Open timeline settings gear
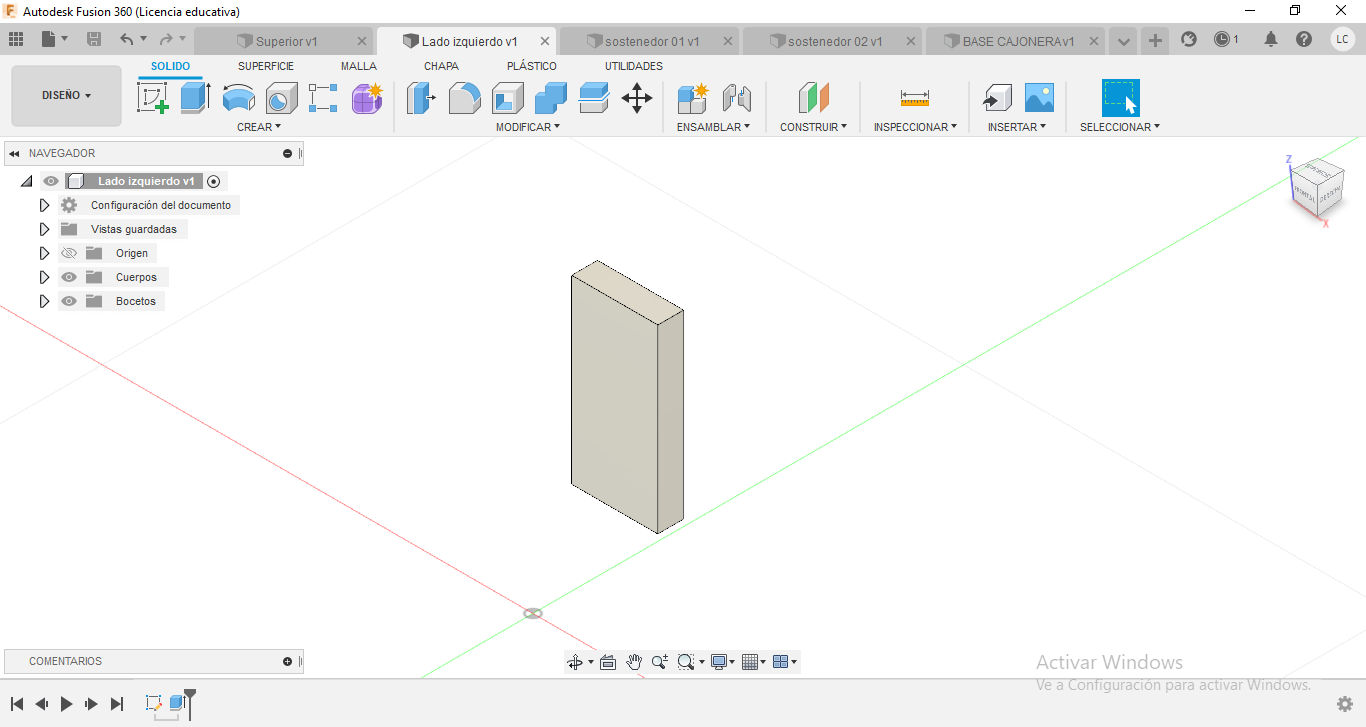The height and width of the screenshot is (727, 1366). click(x=1345, y=704)
